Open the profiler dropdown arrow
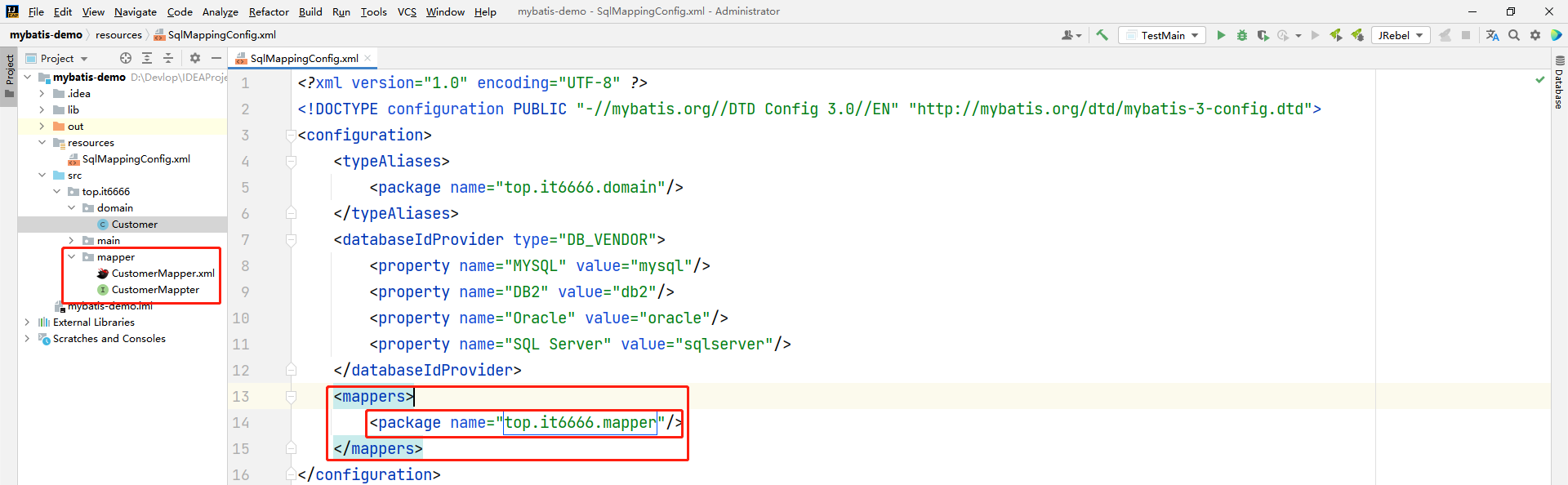This screenshot has height=485, width=1568. [1298, 36]
